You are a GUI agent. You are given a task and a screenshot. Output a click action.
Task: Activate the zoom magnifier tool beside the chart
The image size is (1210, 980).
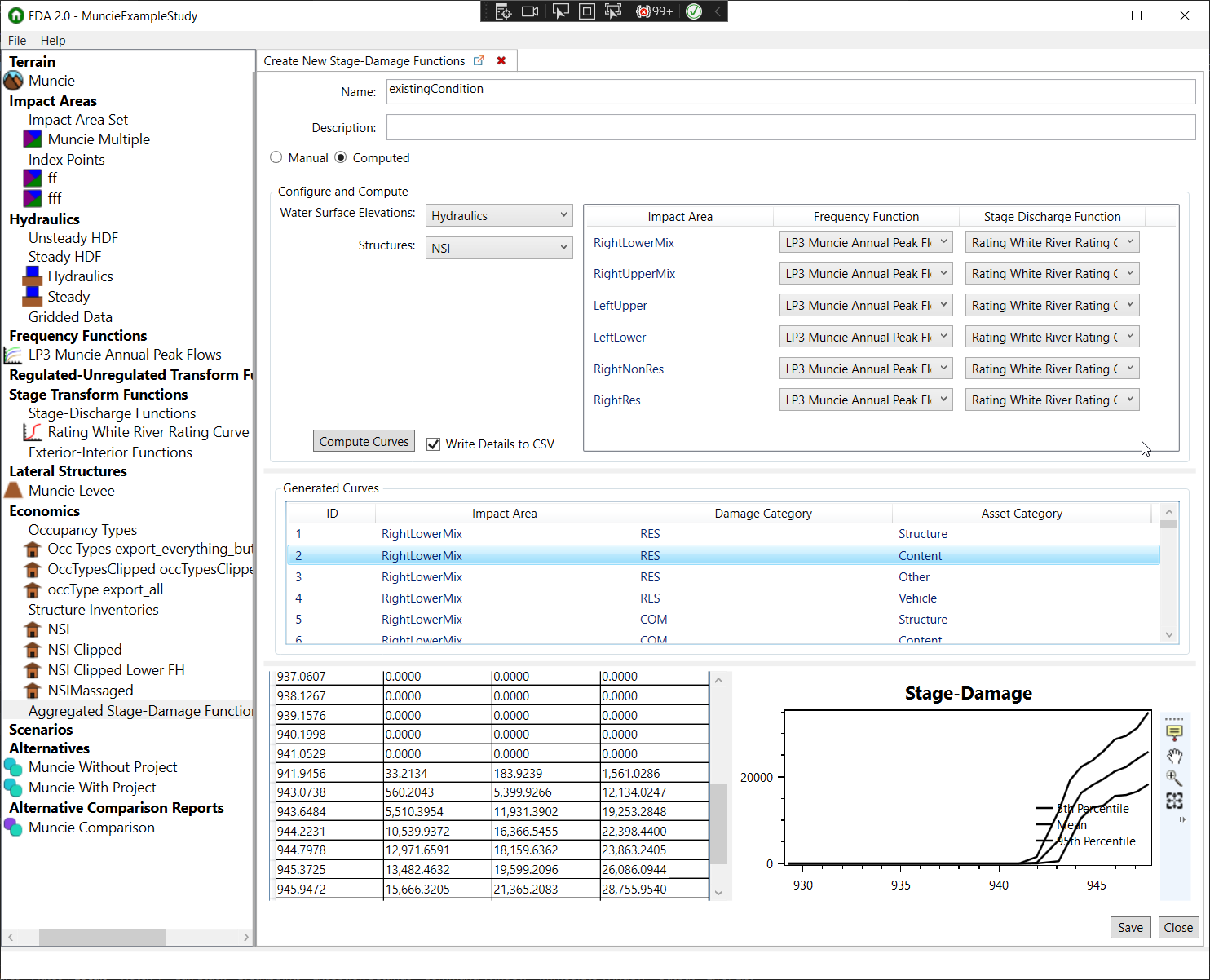click(1175, 778)
